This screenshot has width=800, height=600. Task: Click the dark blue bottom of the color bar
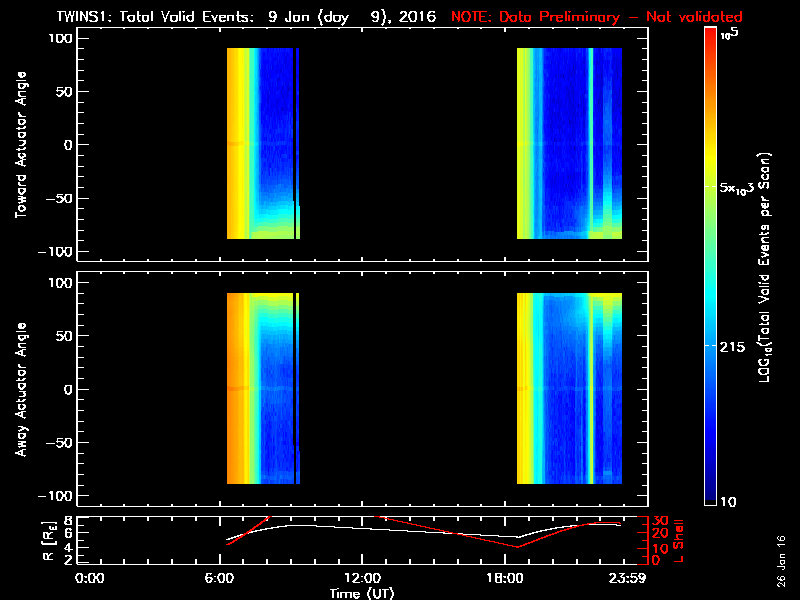710,495
